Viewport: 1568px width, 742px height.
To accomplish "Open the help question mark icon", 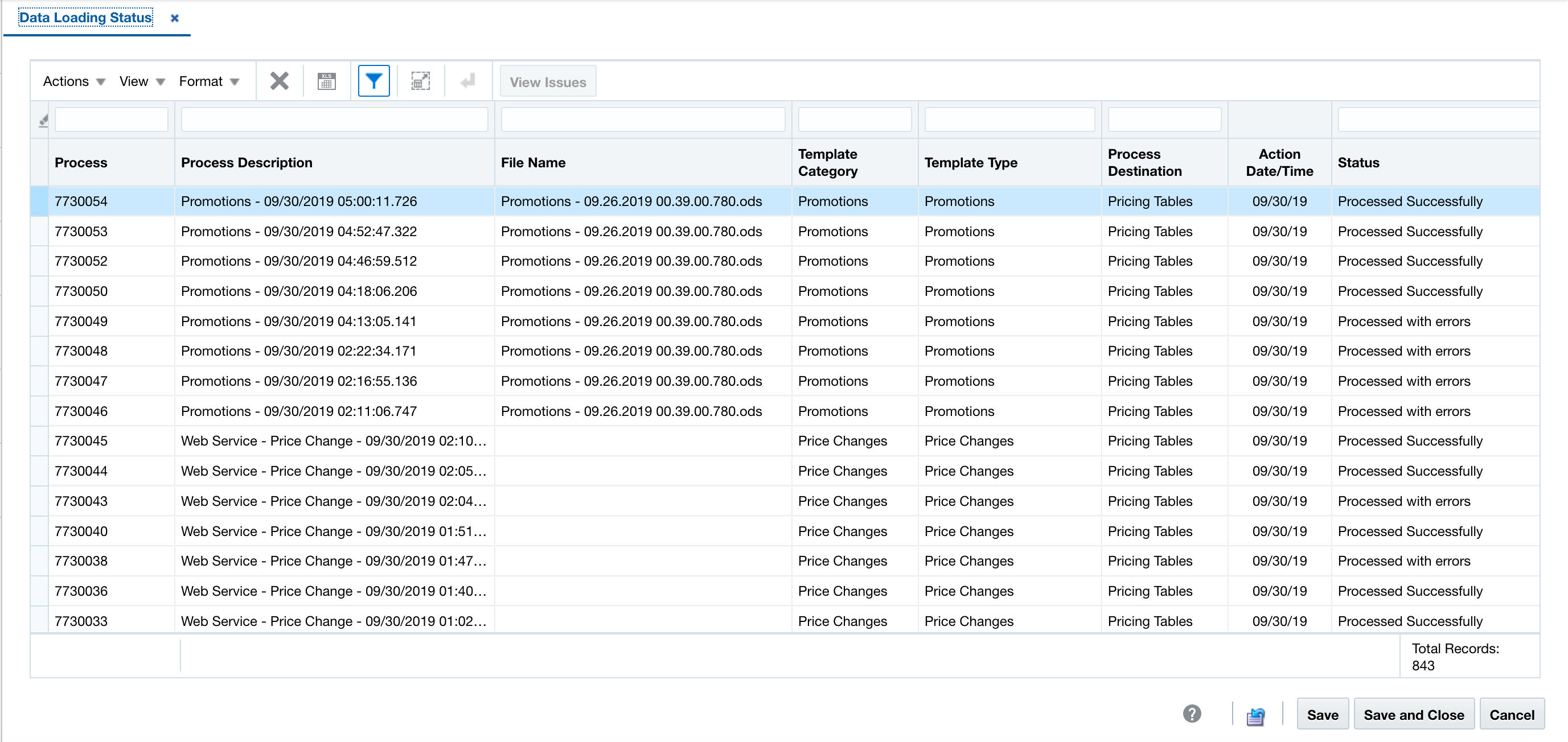I will (x=1192, y=714).
